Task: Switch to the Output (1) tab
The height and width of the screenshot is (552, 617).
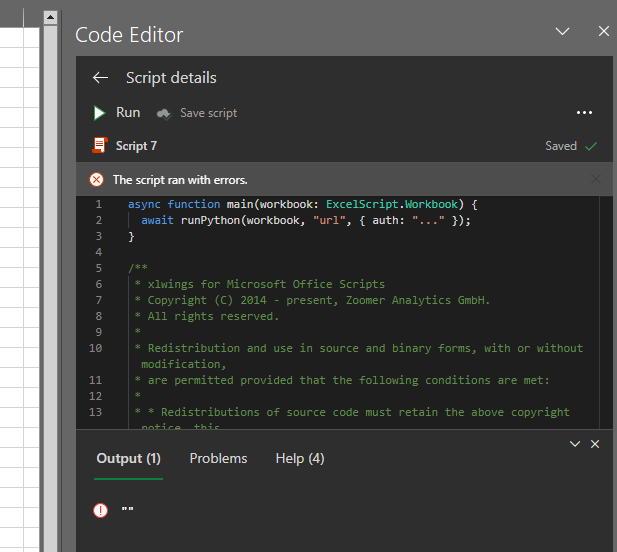Action: coord(128,459)
